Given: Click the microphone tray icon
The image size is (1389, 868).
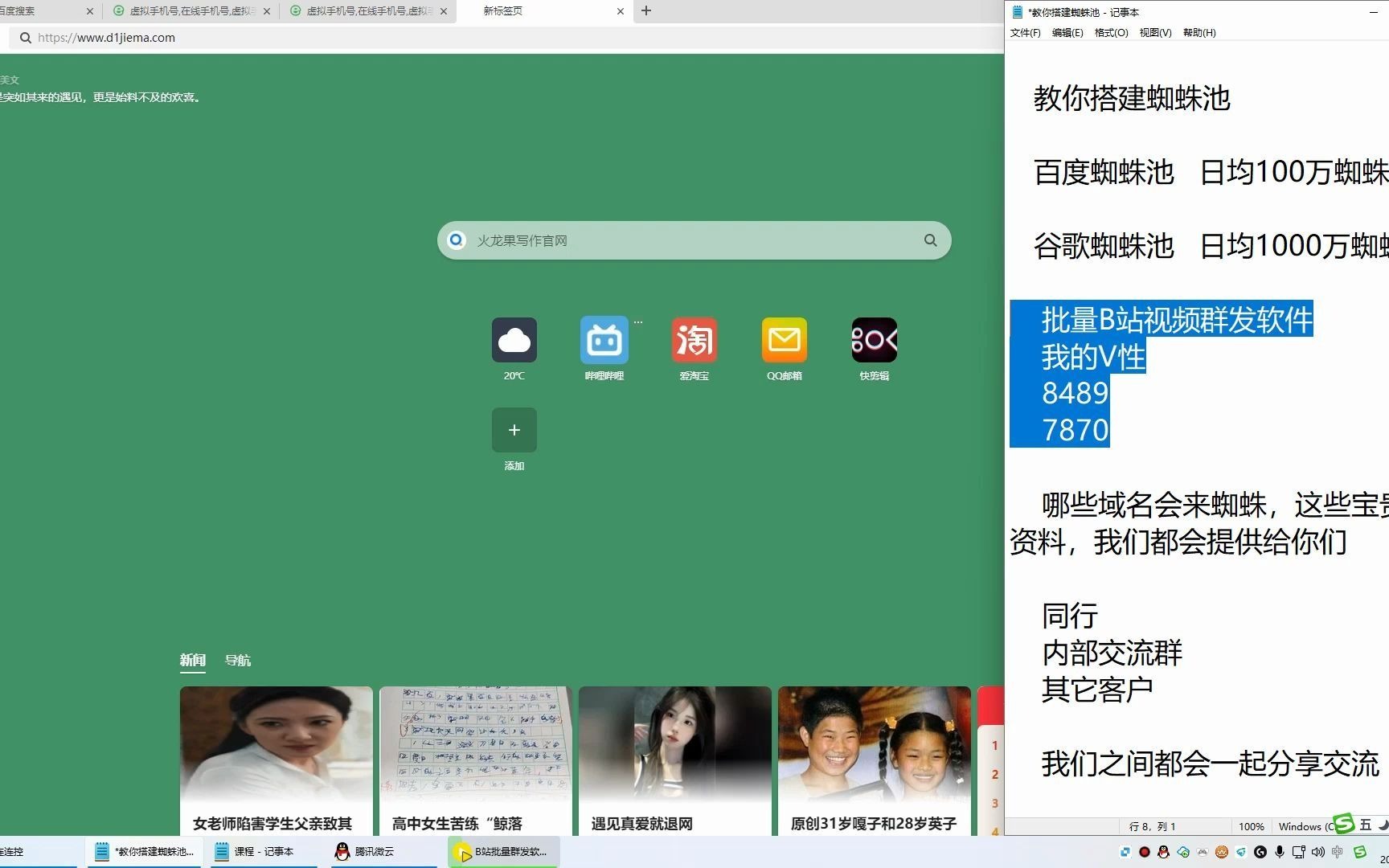Looking at the screenshot, I should click(x=1280, y=852).
